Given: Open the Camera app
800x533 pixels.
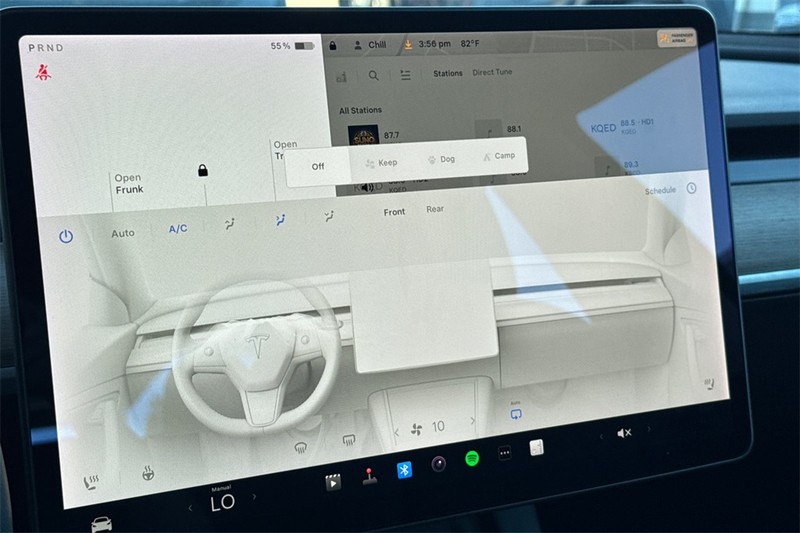Looking at the screenshot, I should click(438, 464).
